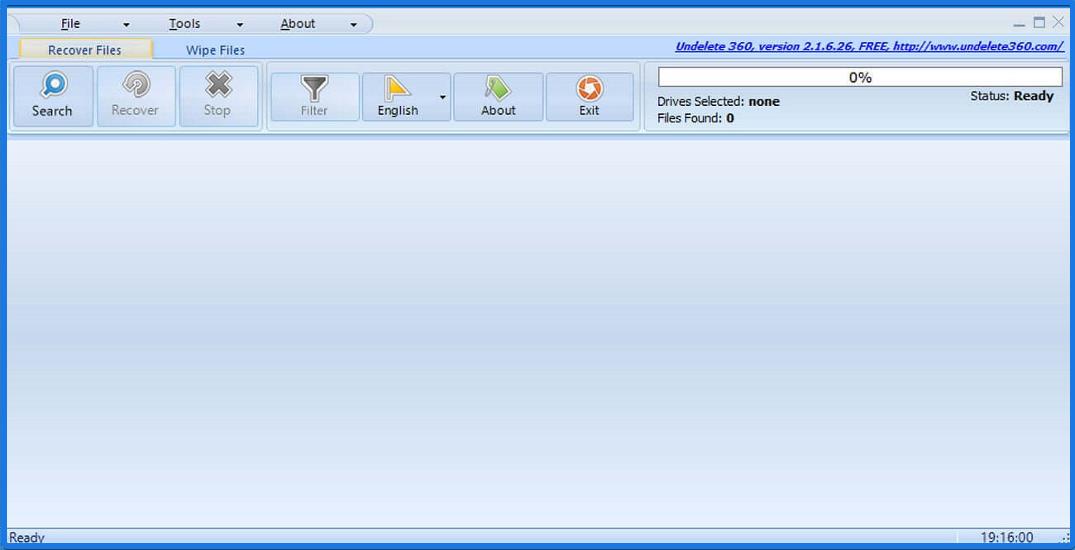1075x550 pixels.
Task: Close the Undelete 360 window
Action: tap(1059, 23)
